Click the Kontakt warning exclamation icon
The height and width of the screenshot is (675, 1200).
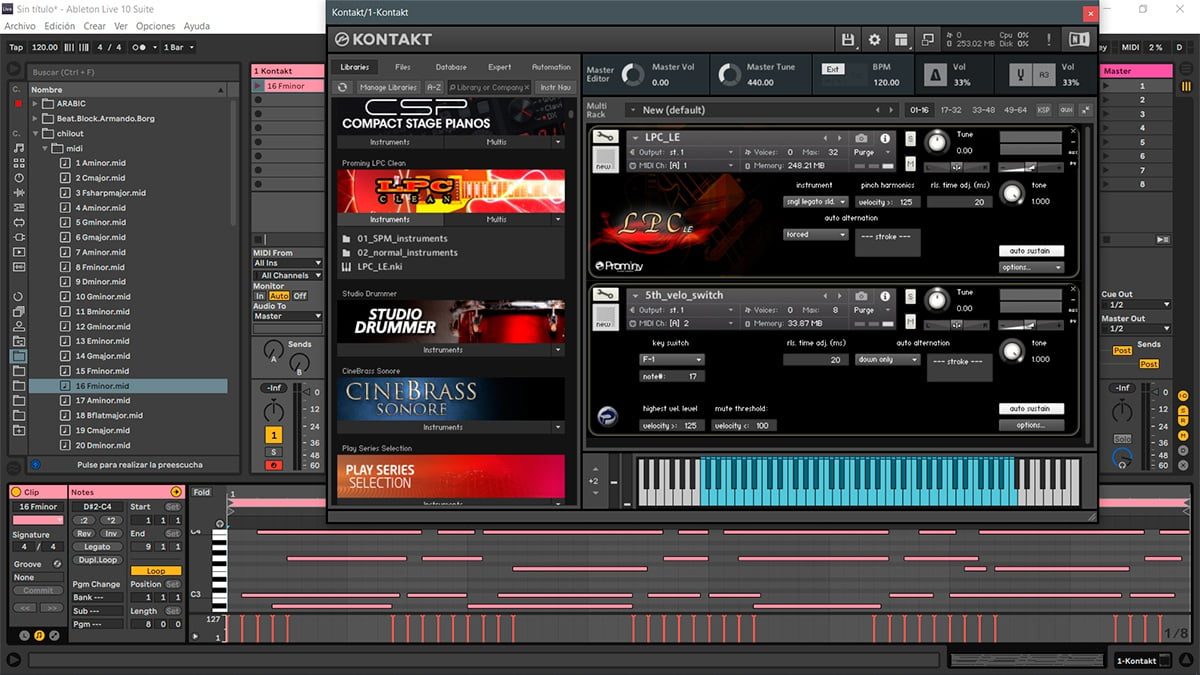coord(1048,40)
